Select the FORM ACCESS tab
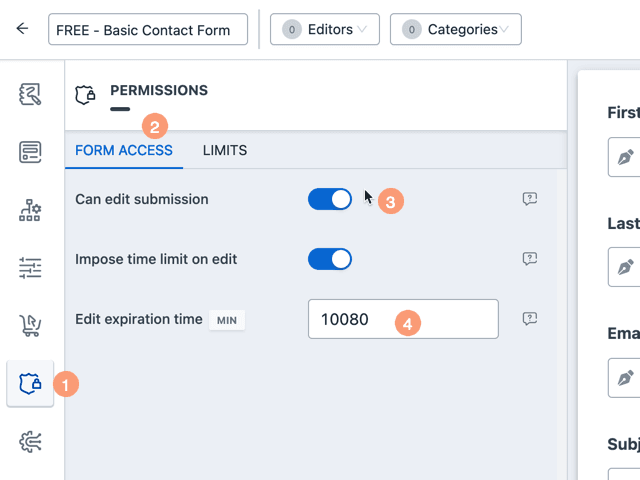 coord(124,150)
